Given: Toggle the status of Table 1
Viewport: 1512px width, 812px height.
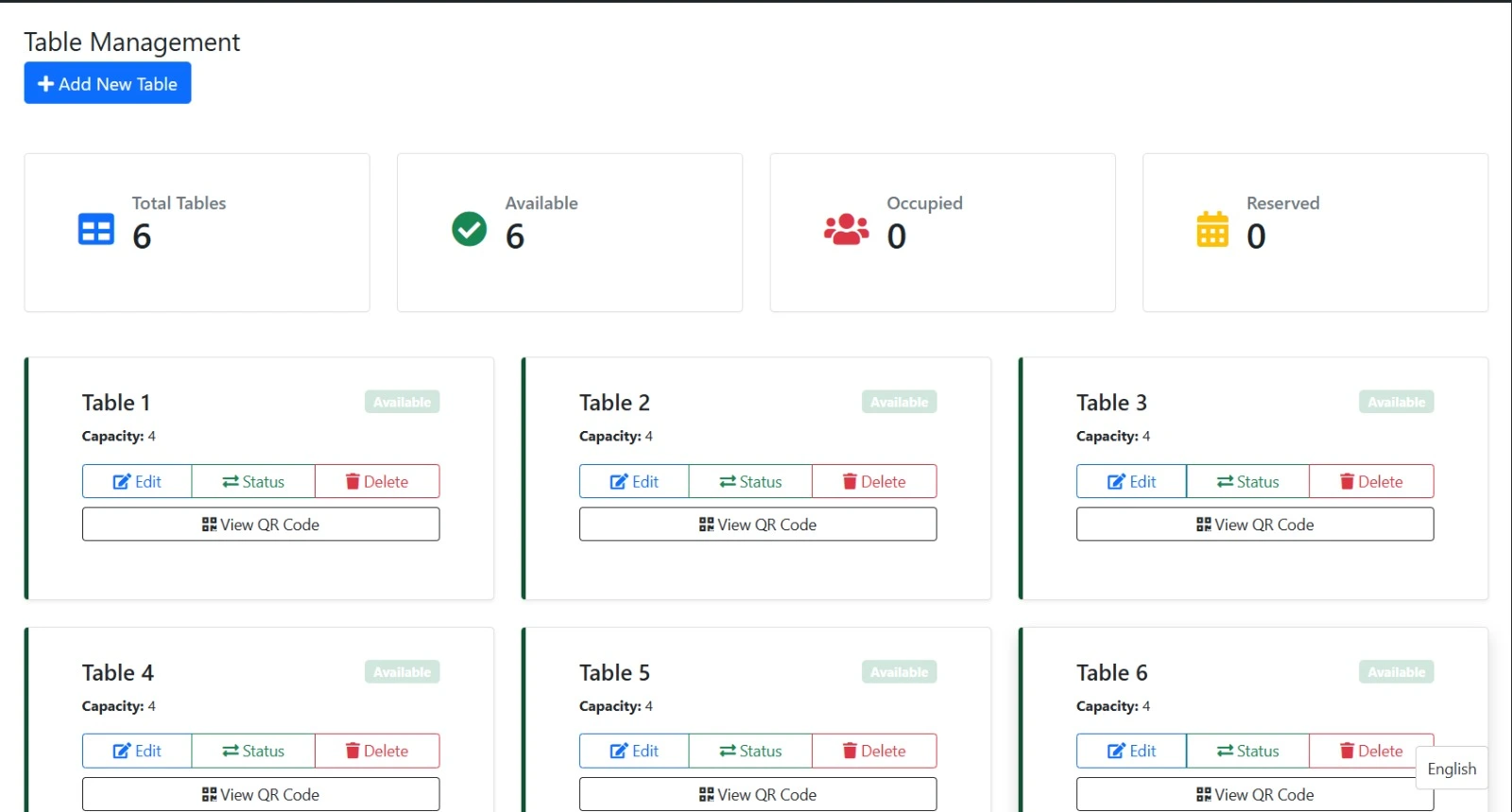Looking at the screenshot, I should 253,481.
